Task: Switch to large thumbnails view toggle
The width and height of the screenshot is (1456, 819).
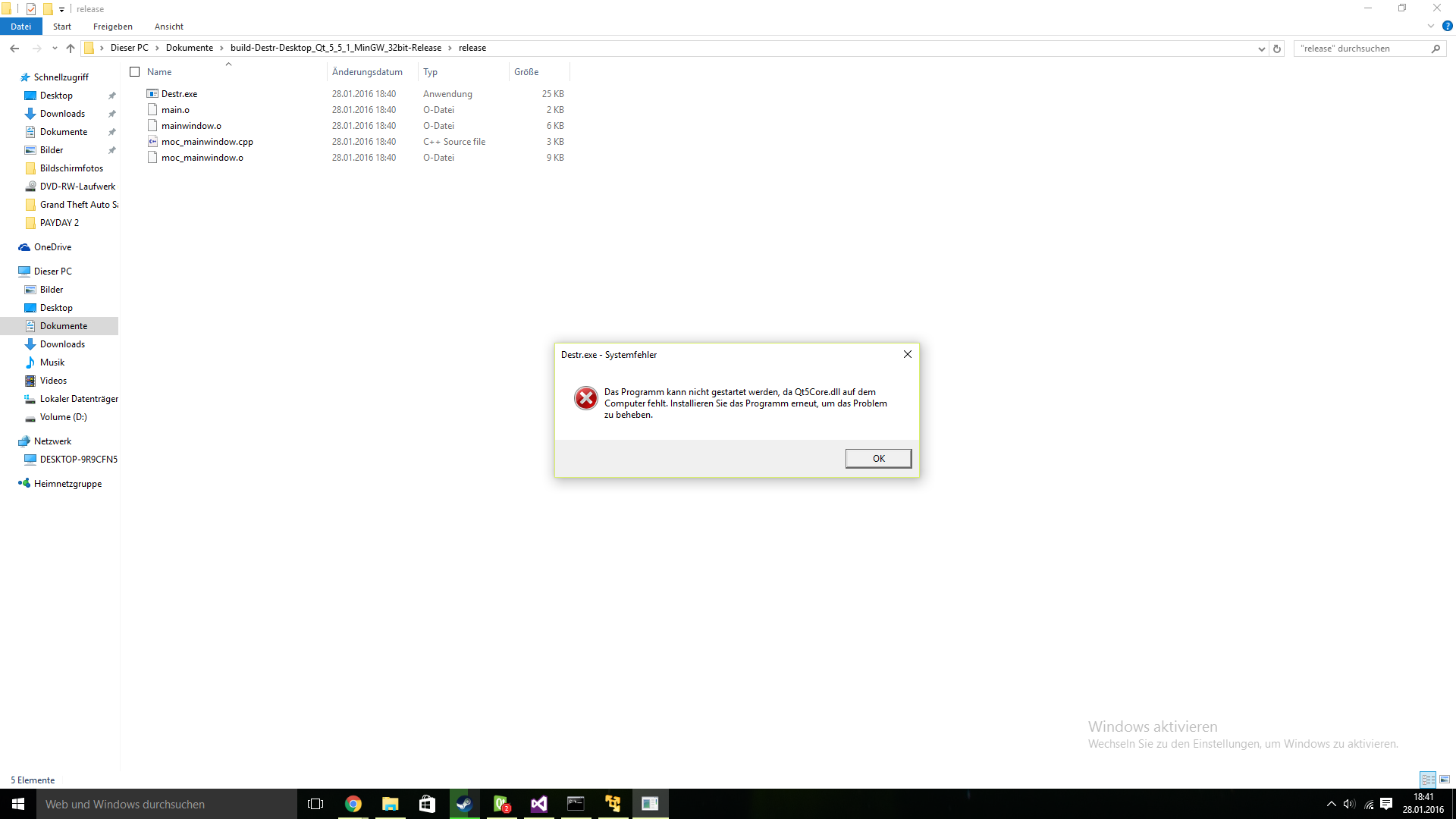Action: click(1445, 780)
